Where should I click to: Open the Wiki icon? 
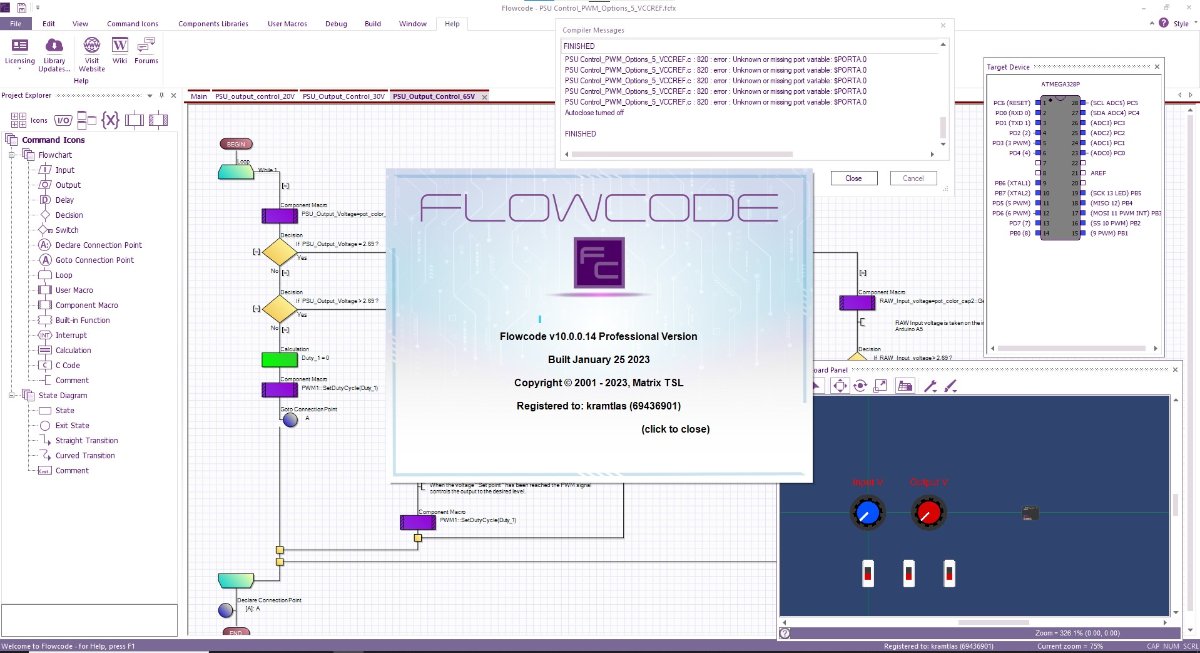tap(120, 50)
